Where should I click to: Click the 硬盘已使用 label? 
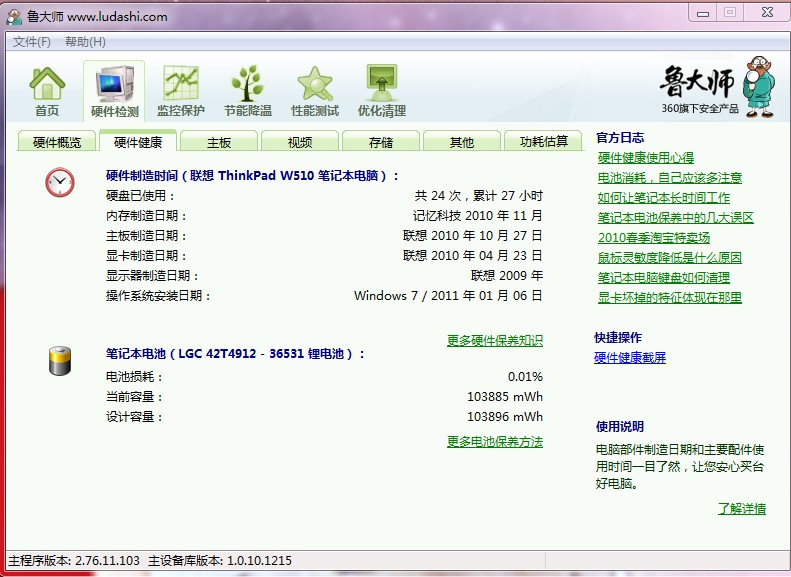[x=140, y=196]
